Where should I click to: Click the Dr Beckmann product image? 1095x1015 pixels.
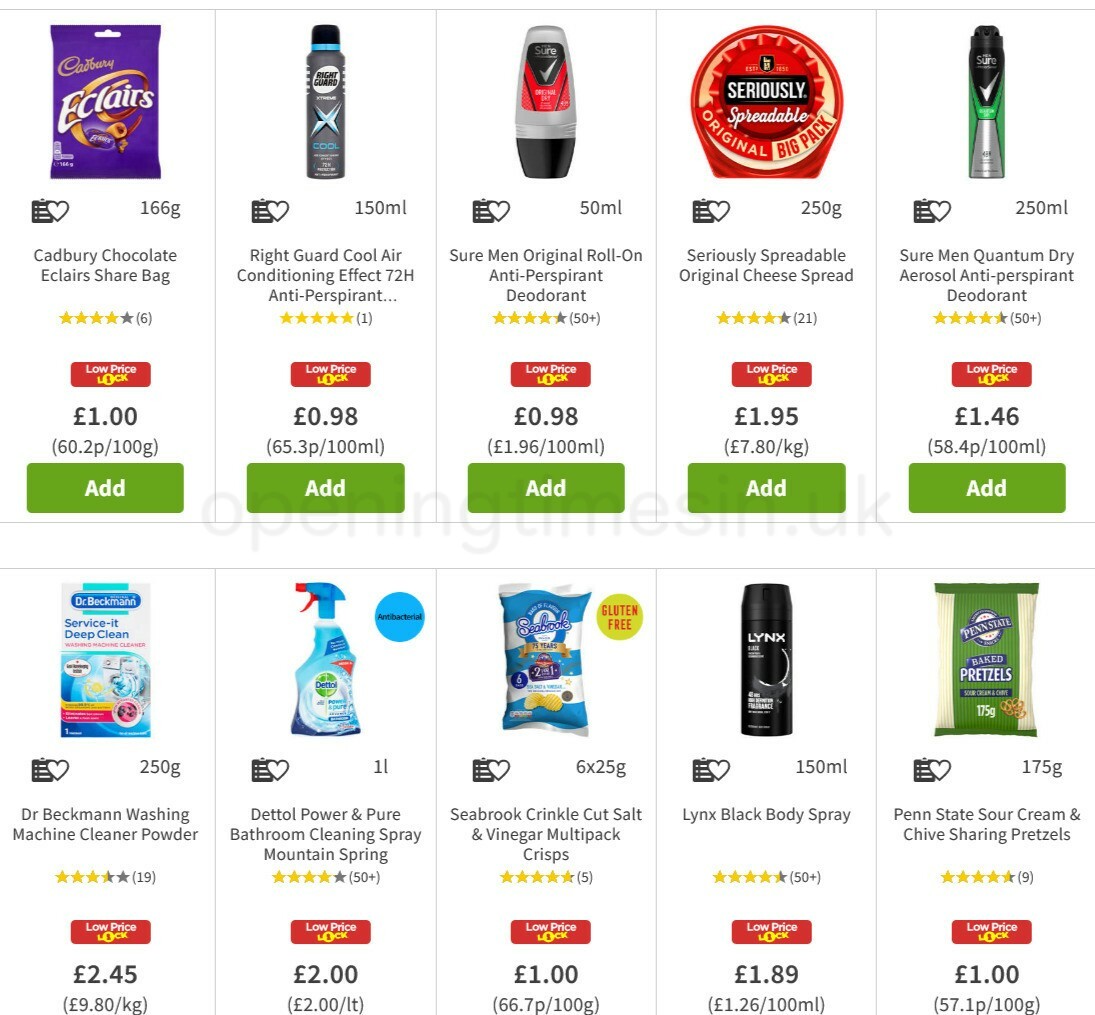click(107, 658)
